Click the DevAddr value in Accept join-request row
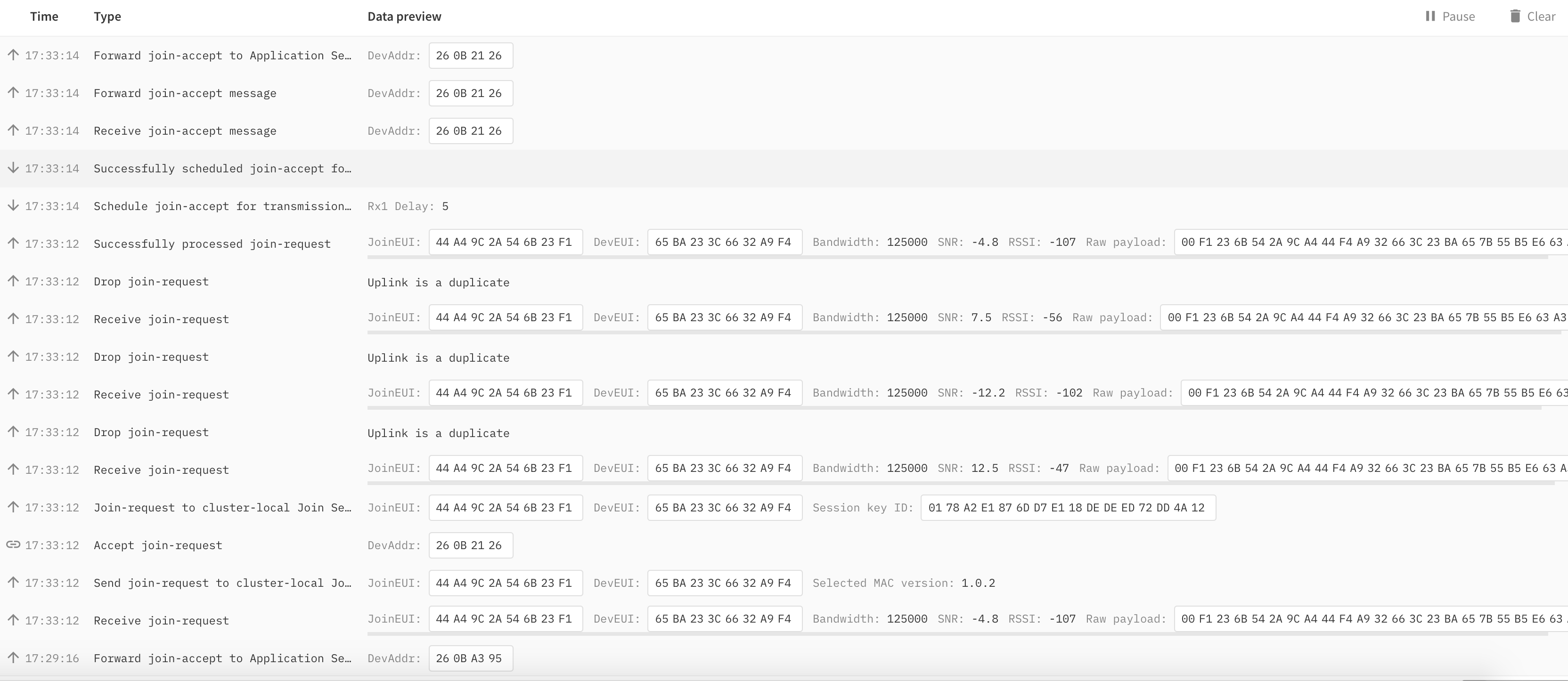Viewport: 1568px width, 681px height. point(470,545)
